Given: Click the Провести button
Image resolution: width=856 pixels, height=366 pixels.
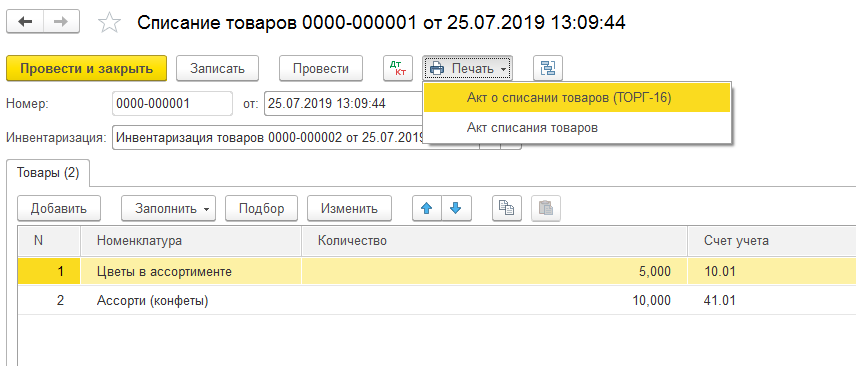Looking at the screenshot, I should click(321, 69).
